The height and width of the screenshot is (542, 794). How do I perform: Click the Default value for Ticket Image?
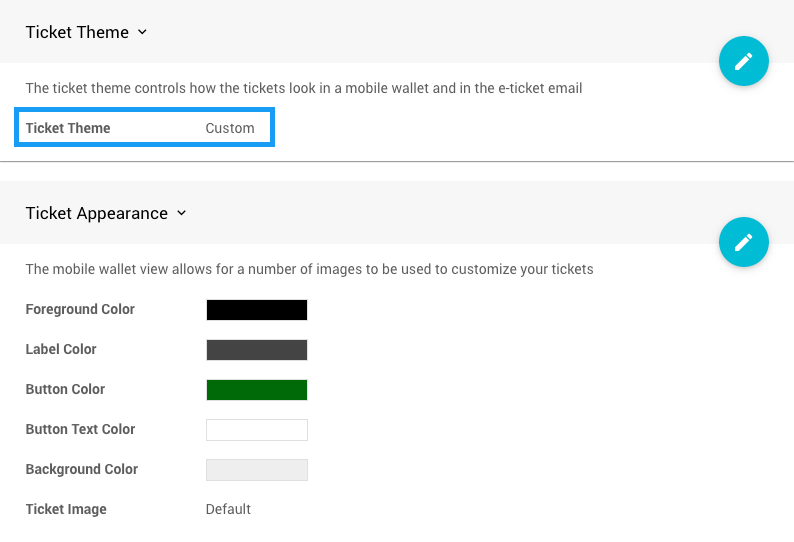coord(228,509)
